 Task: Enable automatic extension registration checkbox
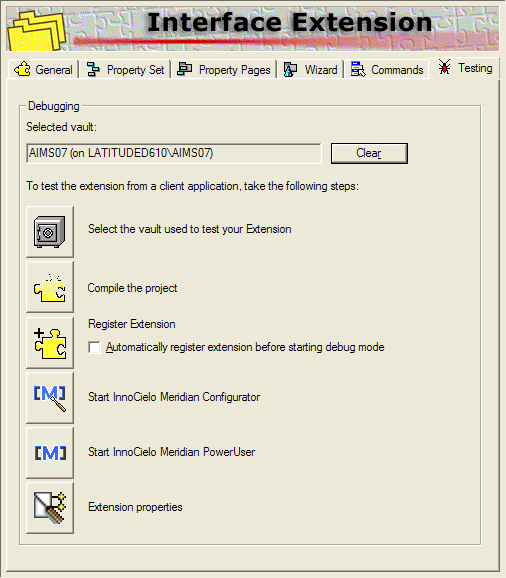(x=94, y=347)
